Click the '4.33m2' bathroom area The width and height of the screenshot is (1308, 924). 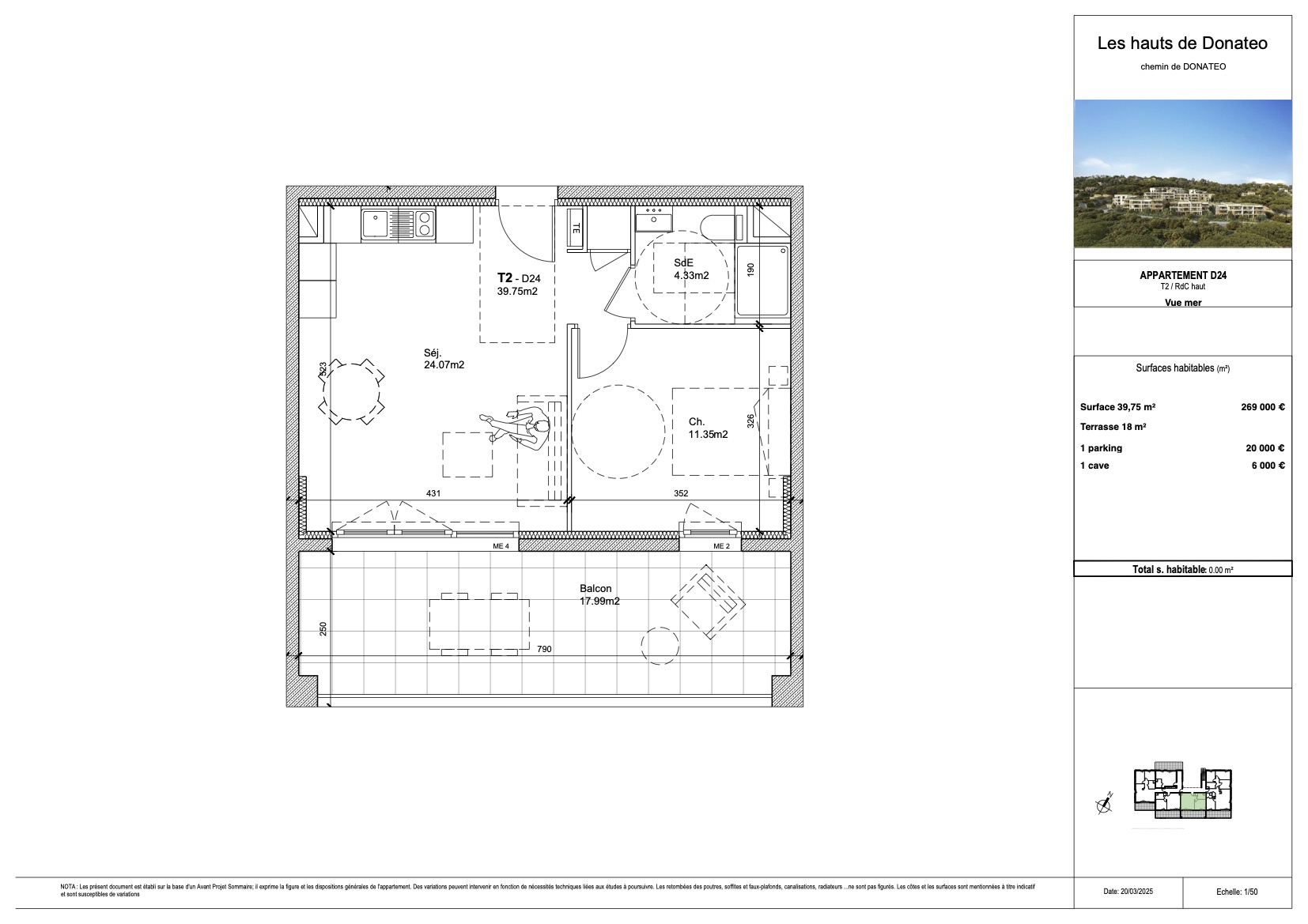click(x=691, y=276)
